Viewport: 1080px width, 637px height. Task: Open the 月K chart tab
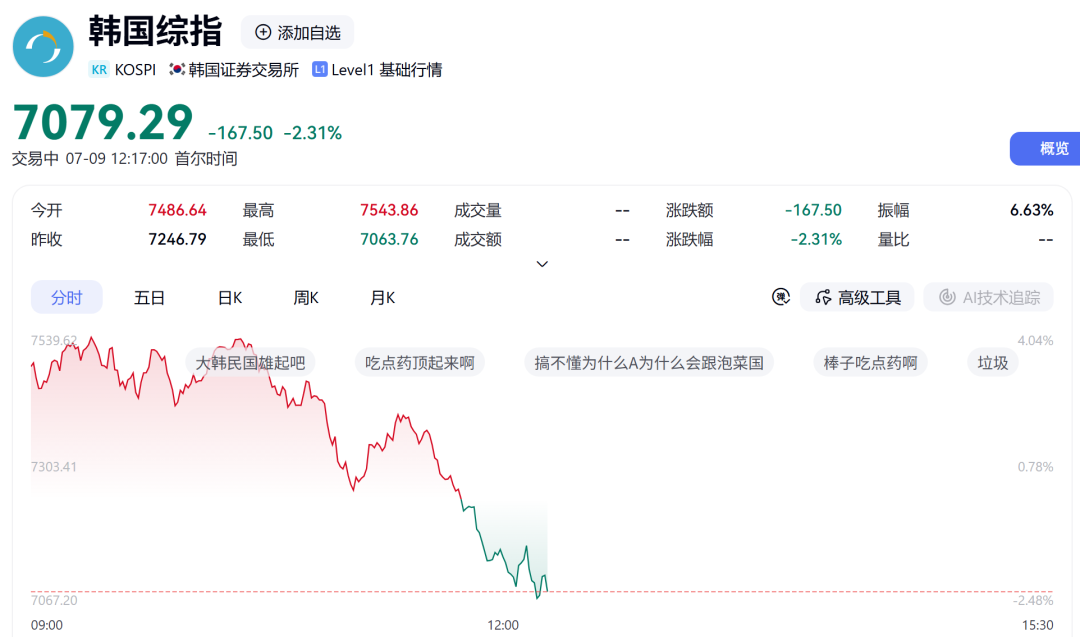pos(382,297)
